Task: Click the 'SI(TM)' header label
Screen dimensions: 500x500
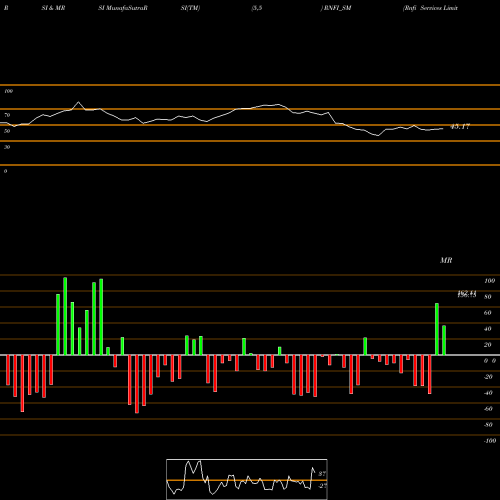Action: (190, 8)
